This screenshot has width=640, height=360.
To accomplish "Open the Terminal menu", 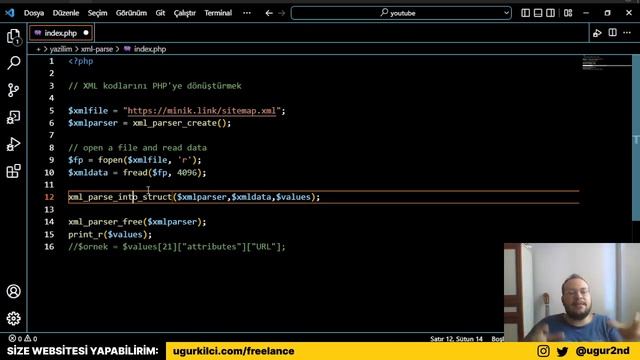I will [218, 13].
